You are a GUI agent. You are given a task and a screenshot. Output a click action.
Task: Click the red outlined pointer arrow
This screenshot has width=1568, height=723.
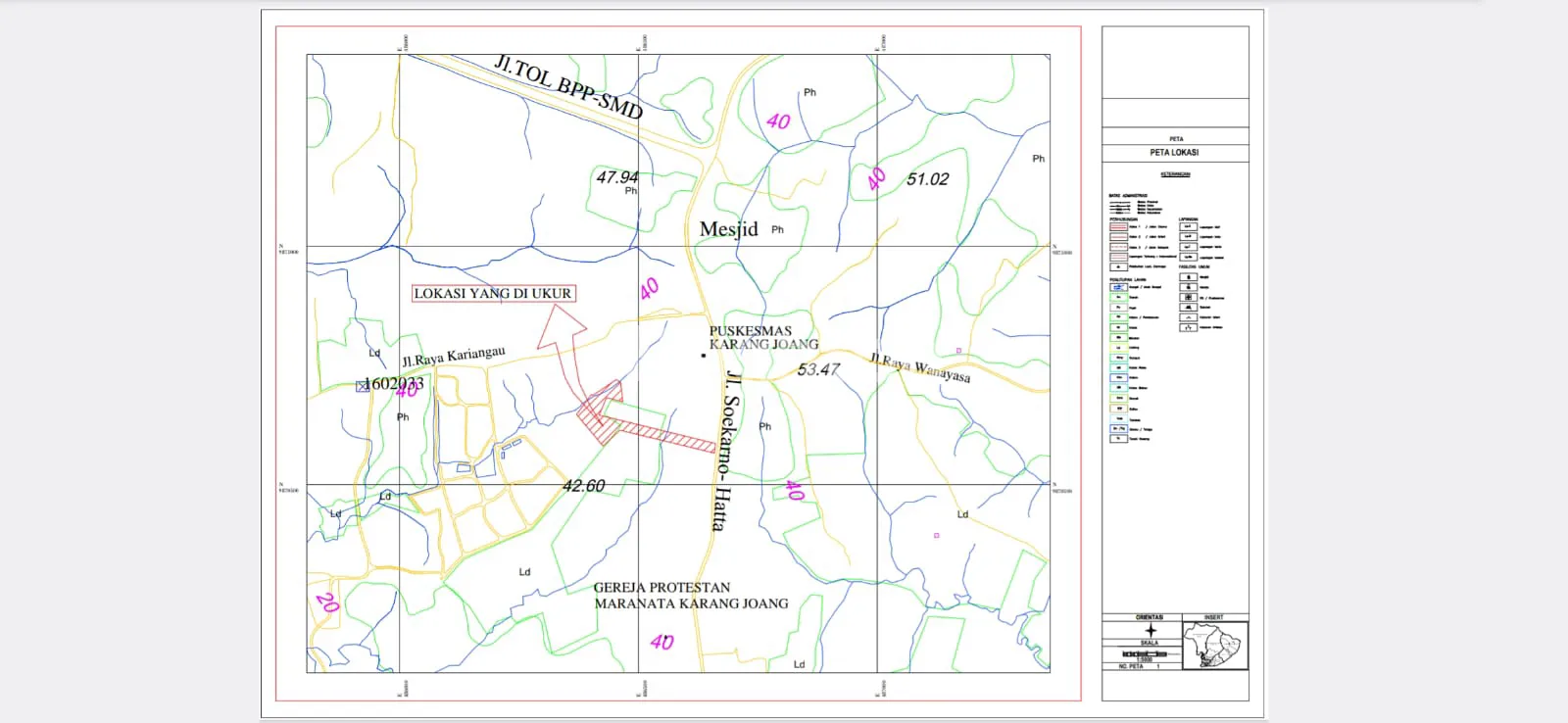[563, 343]
